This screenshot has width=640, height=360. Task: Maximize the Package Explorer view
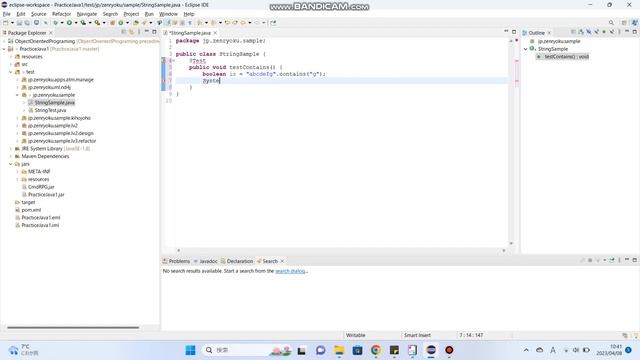coord(154,32)
